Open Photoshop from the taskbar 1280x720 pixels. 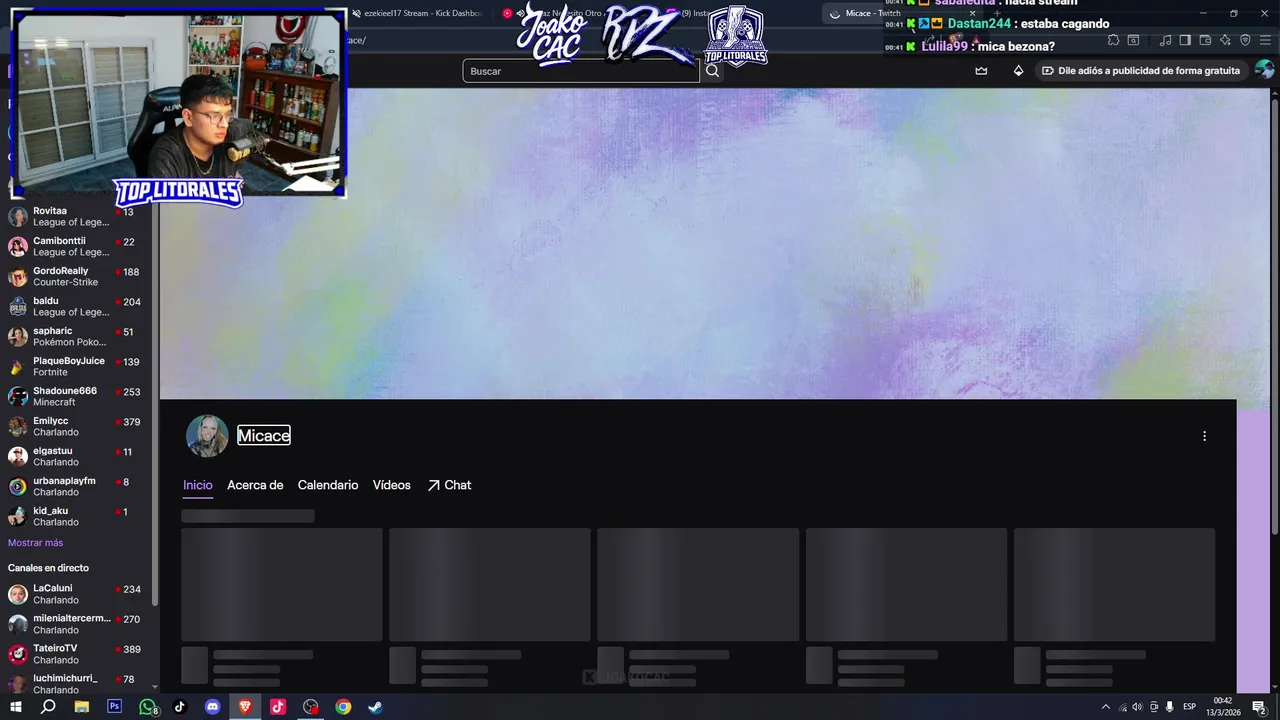(x=114, y=706)
